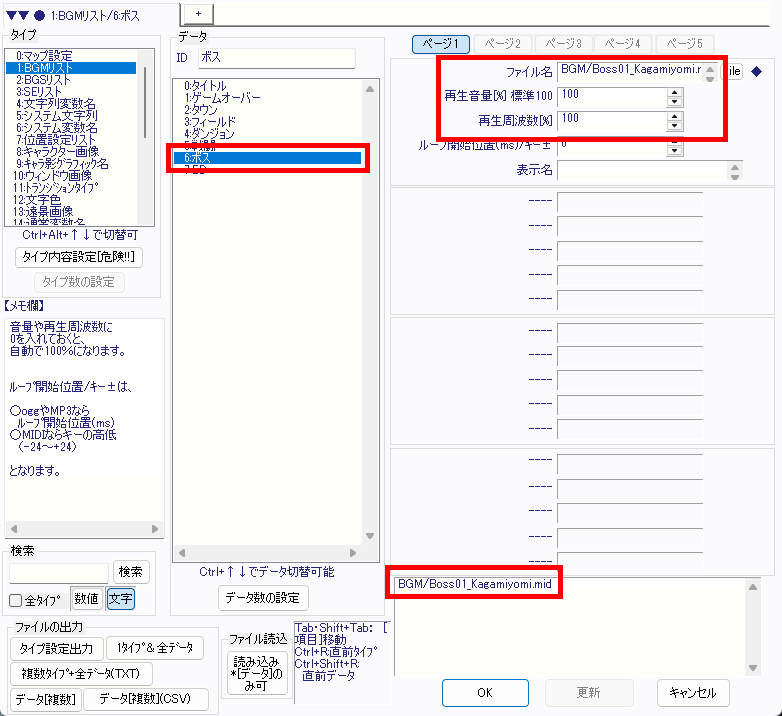Increase 再生音量 value with up arrow
The height and width of the screenshot is (716, 782).
(674, 92)
